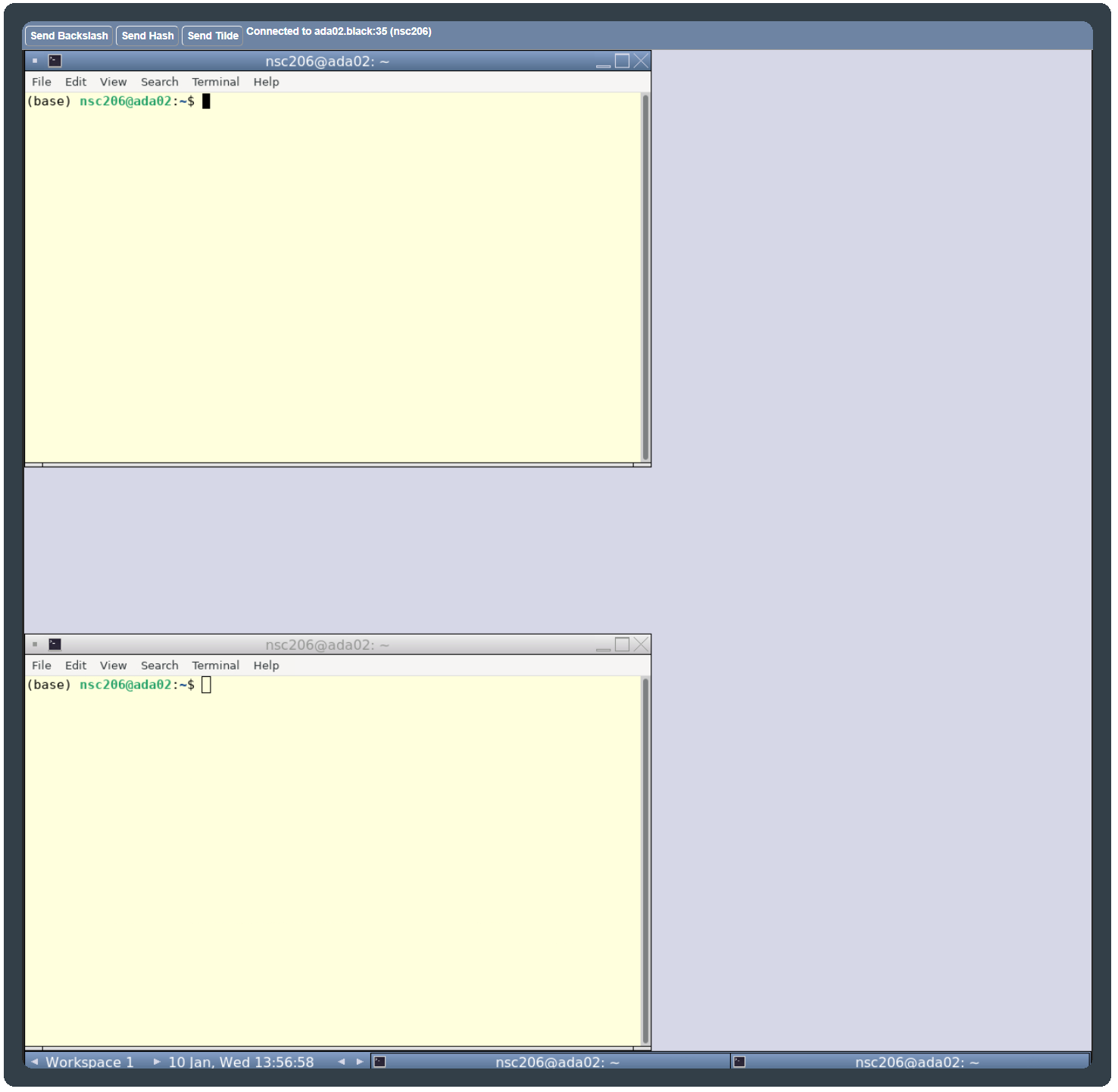Image resolution: width=1118 pixels, height=1092 pixels.
Task: Click the small dot in the top window title bar
Action: tap(35, 61)
